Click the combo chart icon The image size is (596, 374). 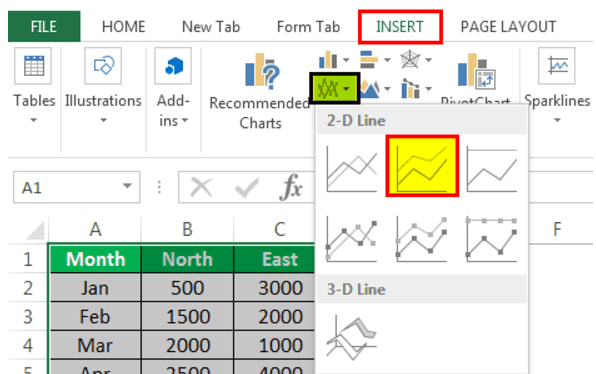pyautogui.click(x=411, y=89)
